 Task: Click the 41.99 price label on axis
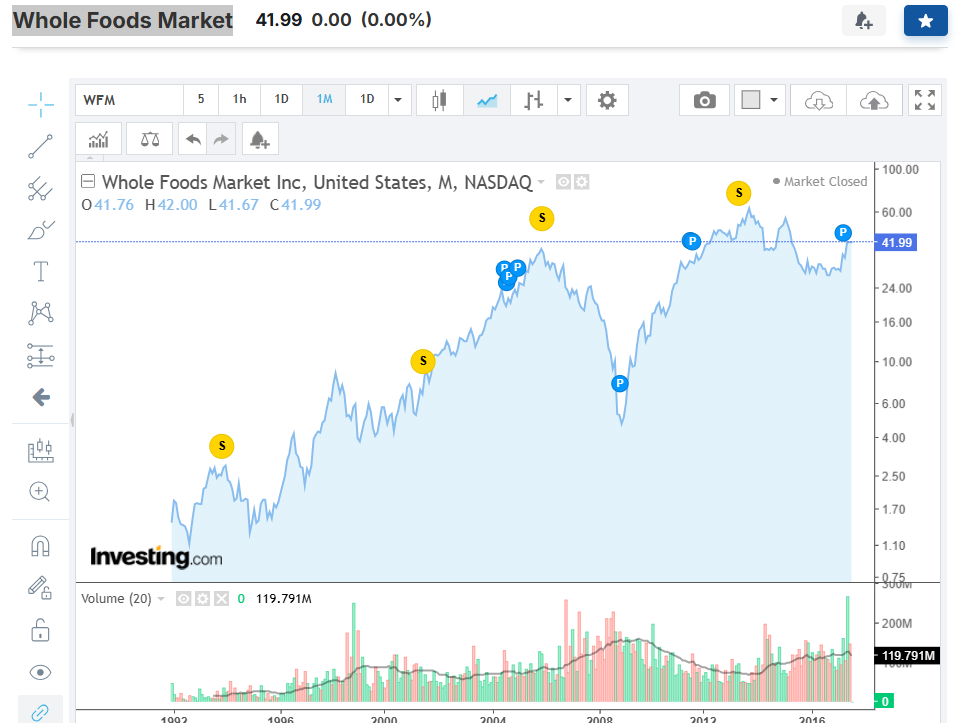point(897,242)
